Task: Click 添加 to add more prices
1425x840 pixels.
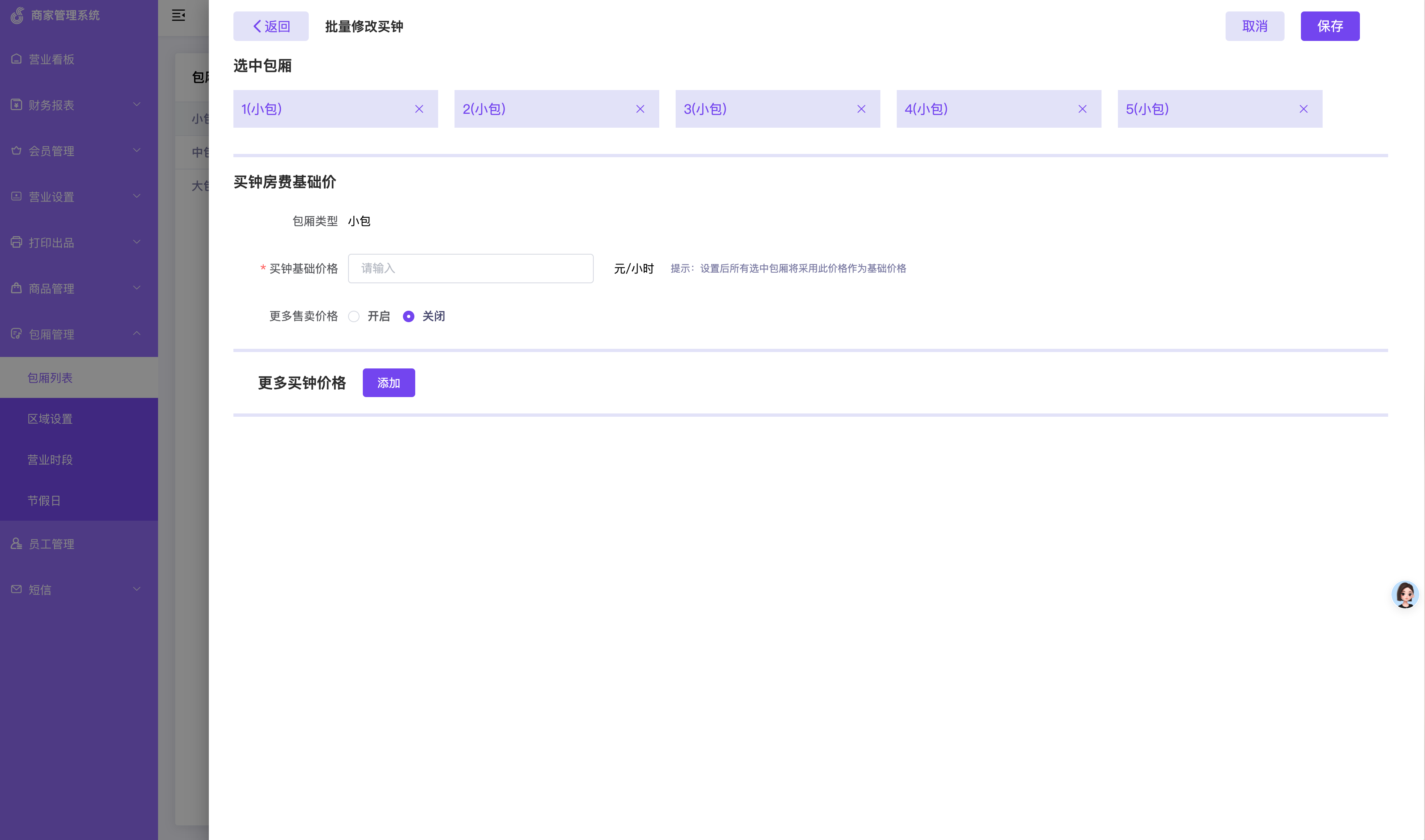Action: tap(388, 383)
